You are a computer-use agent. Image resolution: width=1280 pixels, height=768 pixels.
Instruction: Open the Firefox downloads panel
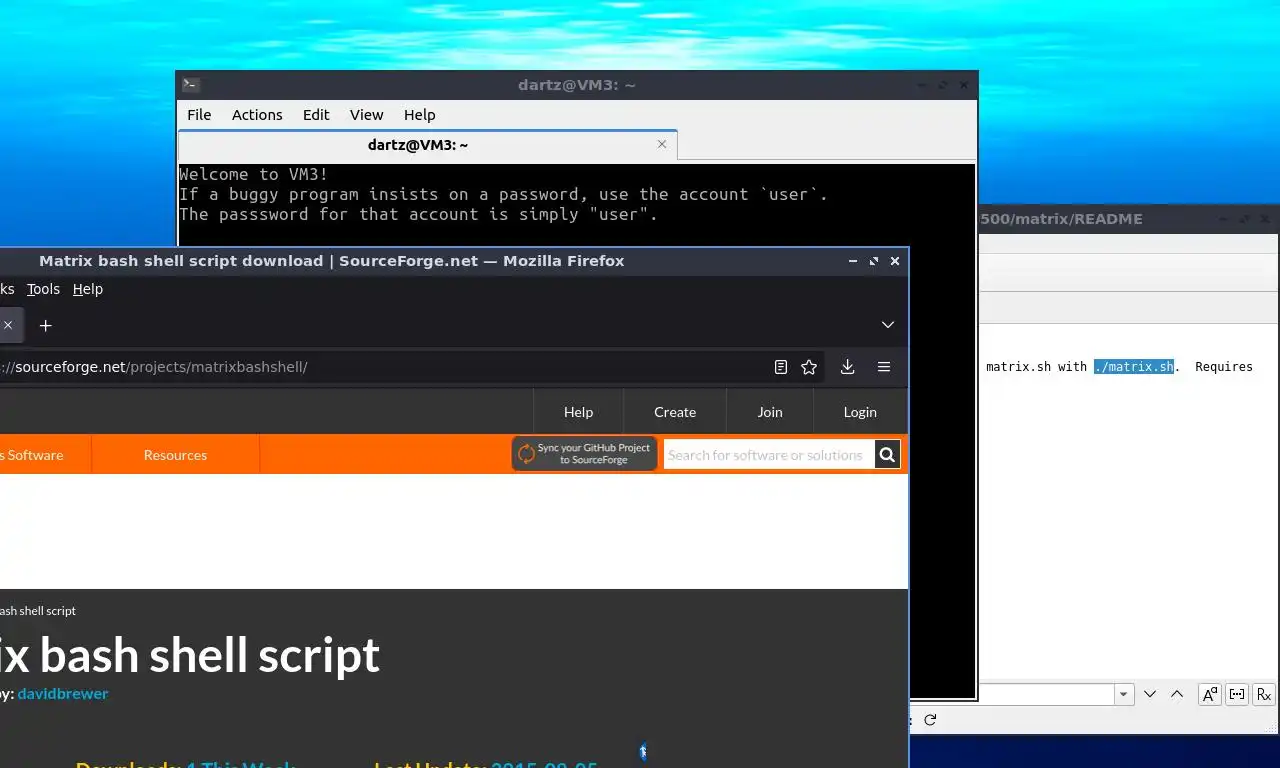click(x=847, y=367)
